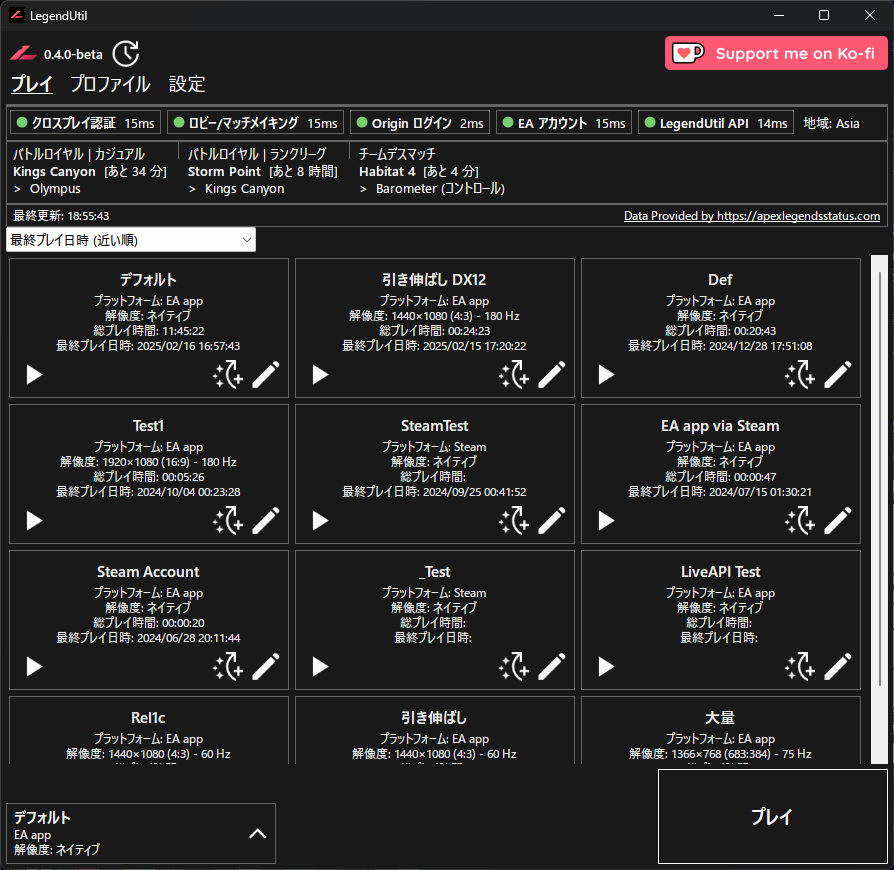Image resolution: width=894 pixels, height=870 pixels.
Task: Create shortcut for the SteamTest profile
Action: 514,521
